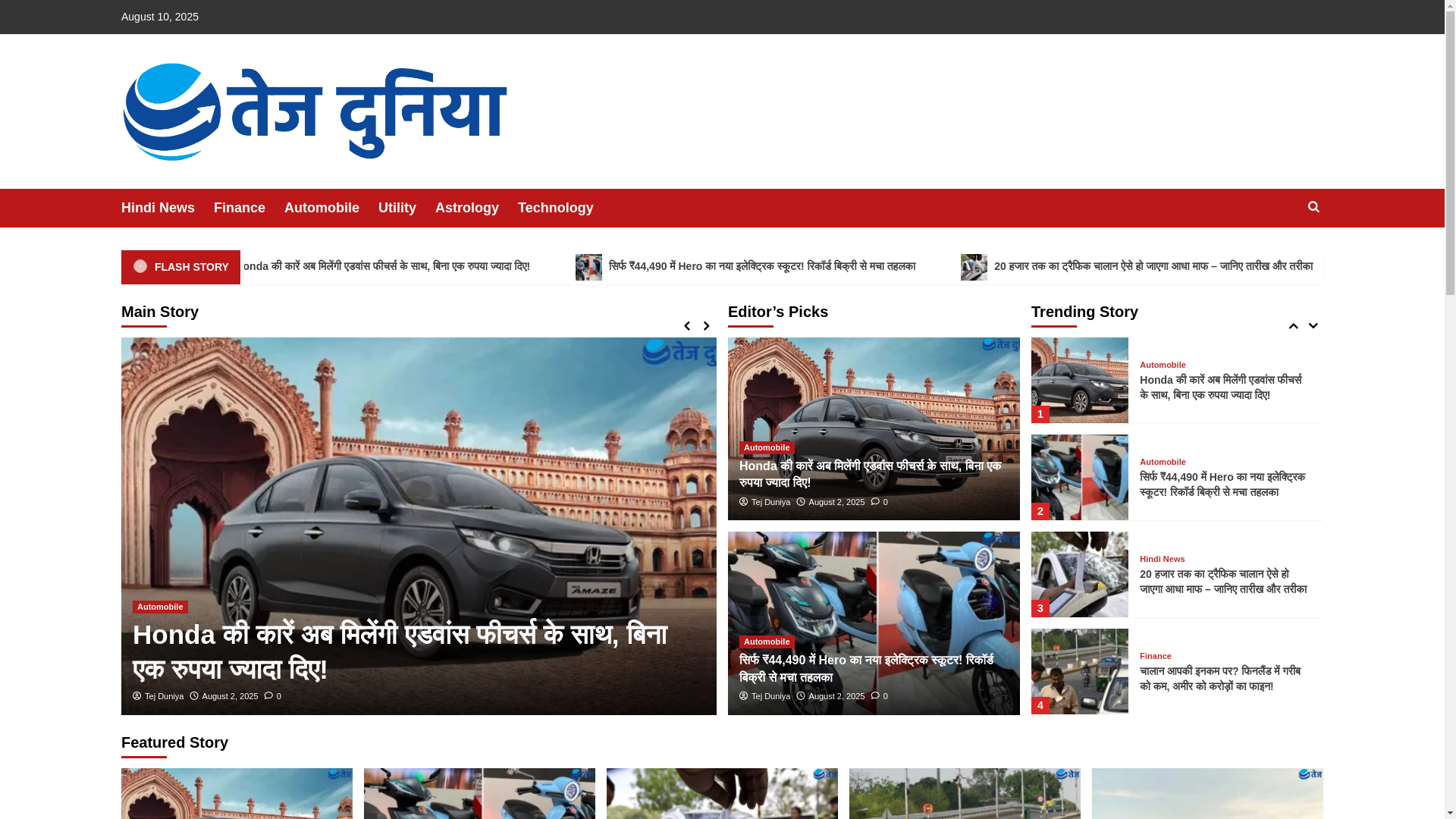The image size is (1456, 819).
Task: Click Tej Duniya author on Honda Editor's Pick
Action: [770, 502]
